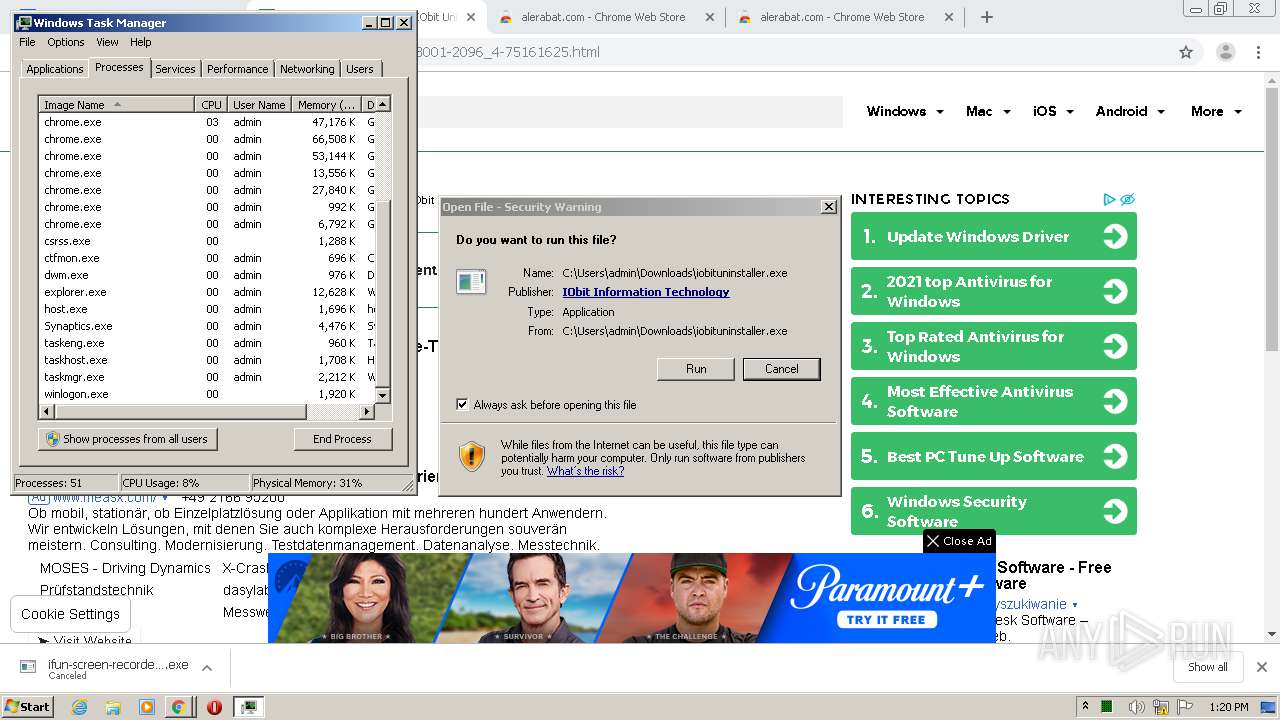Viewport: 1280px width, 720px height.
Task: Click green CPU meter tray icon
Action: click(1108, 707)
